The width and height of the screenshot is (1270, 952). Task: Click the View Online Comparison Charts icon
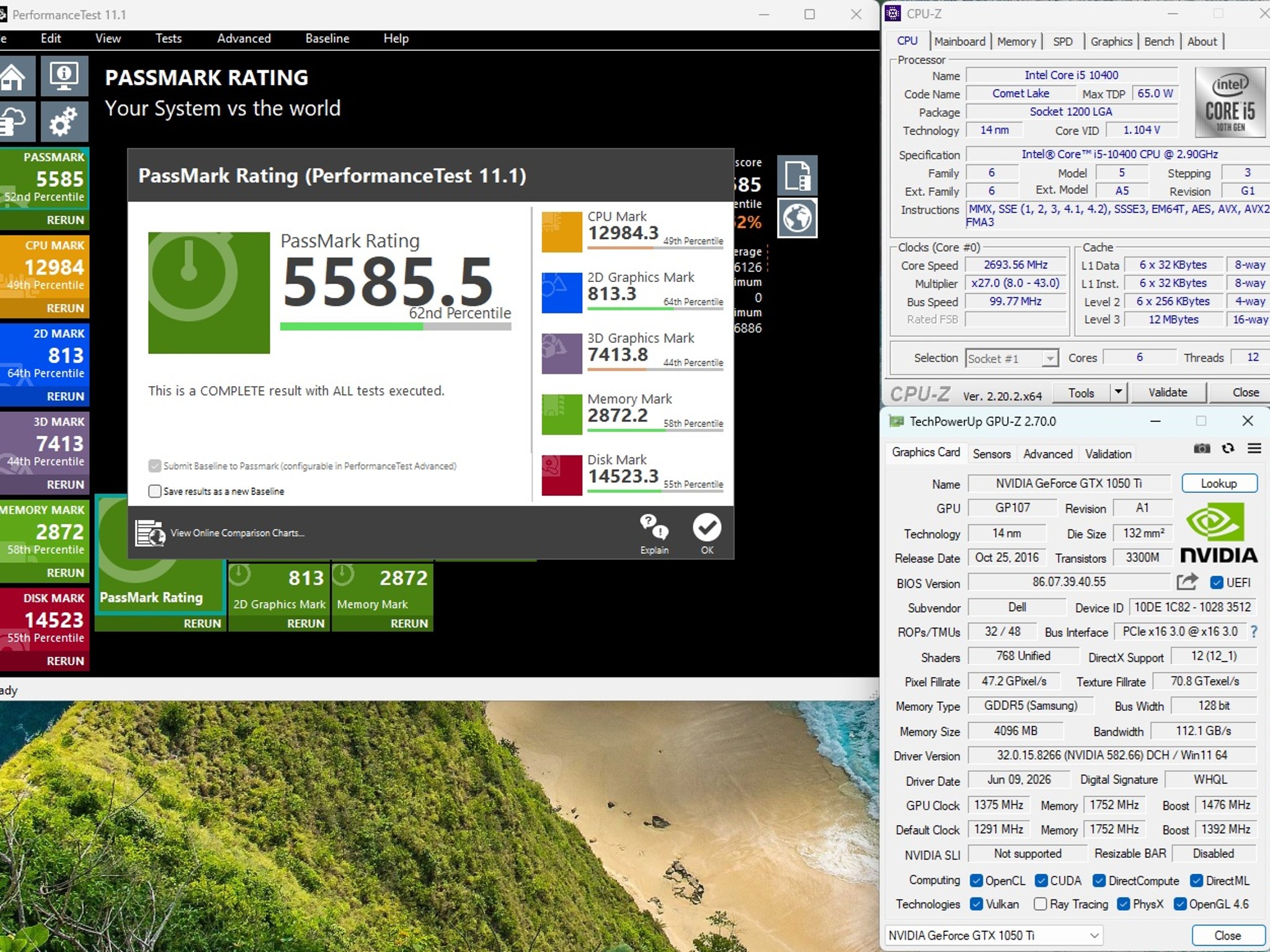151,532
